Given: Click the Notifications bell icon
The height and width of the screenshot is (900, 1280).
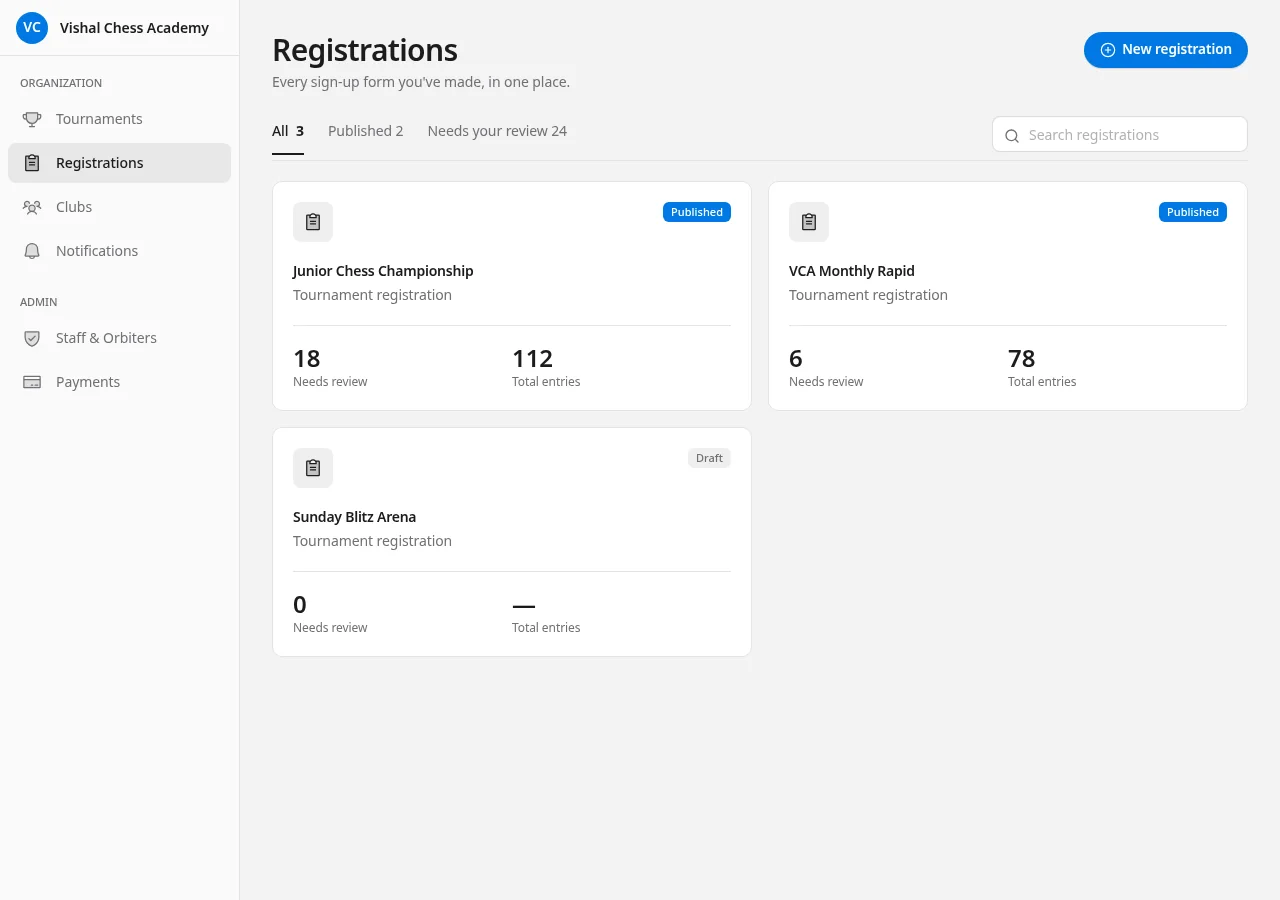Looking at the screenshot, I should [x=32, y=251].
